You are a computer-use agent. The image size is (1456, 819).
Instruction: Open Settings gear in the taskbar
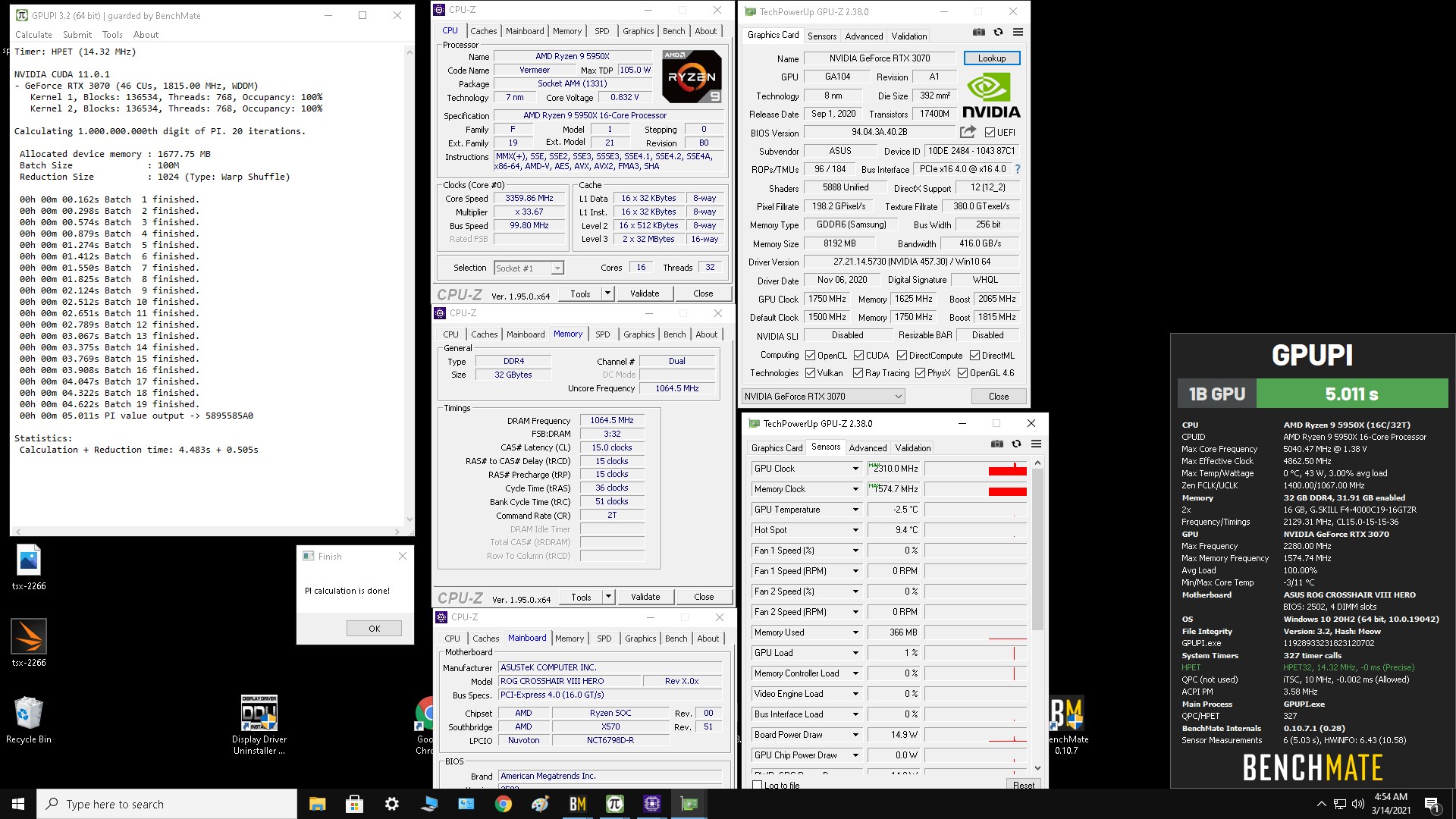pos(391,804)
